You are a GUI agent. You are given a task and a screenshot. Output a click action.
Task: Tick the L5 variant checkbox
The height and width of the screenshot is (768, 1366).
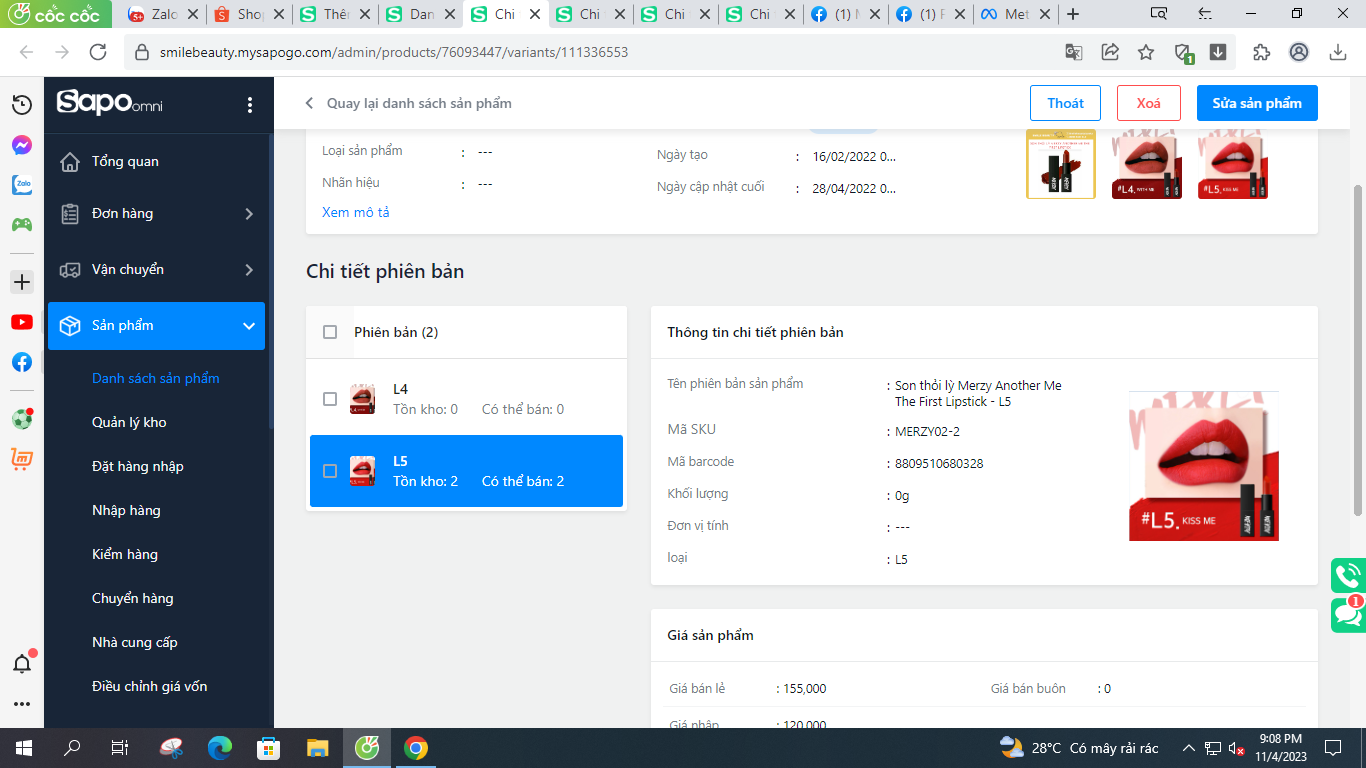(330, 471)
